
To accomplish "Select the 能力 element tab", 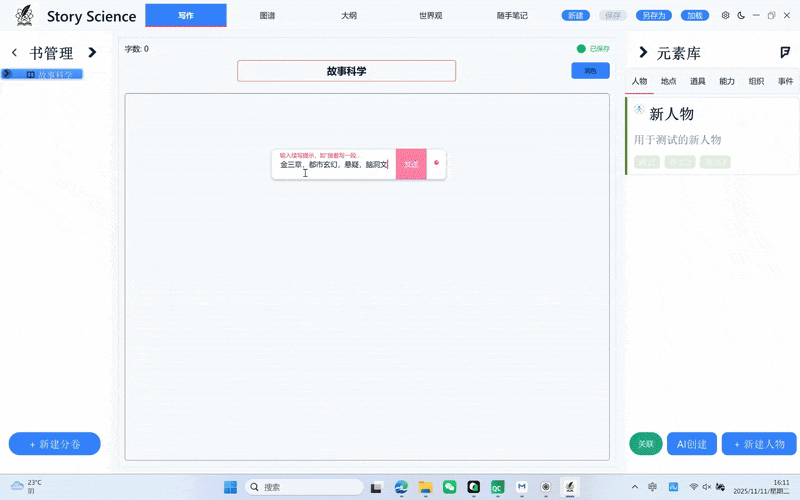I will tap(727, 81).
